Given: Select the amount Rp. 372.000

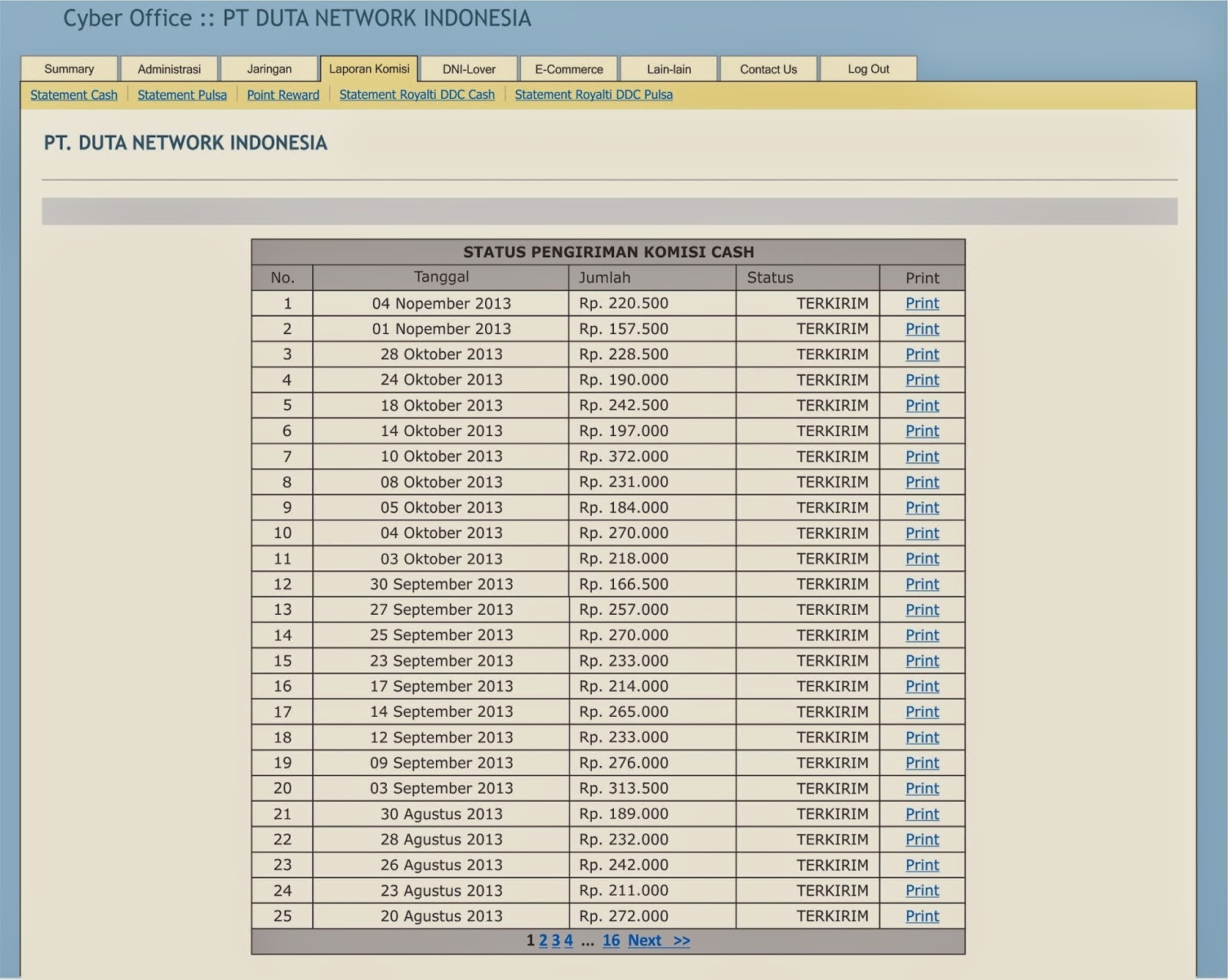Looking at the screenshot, I should 624,456.
